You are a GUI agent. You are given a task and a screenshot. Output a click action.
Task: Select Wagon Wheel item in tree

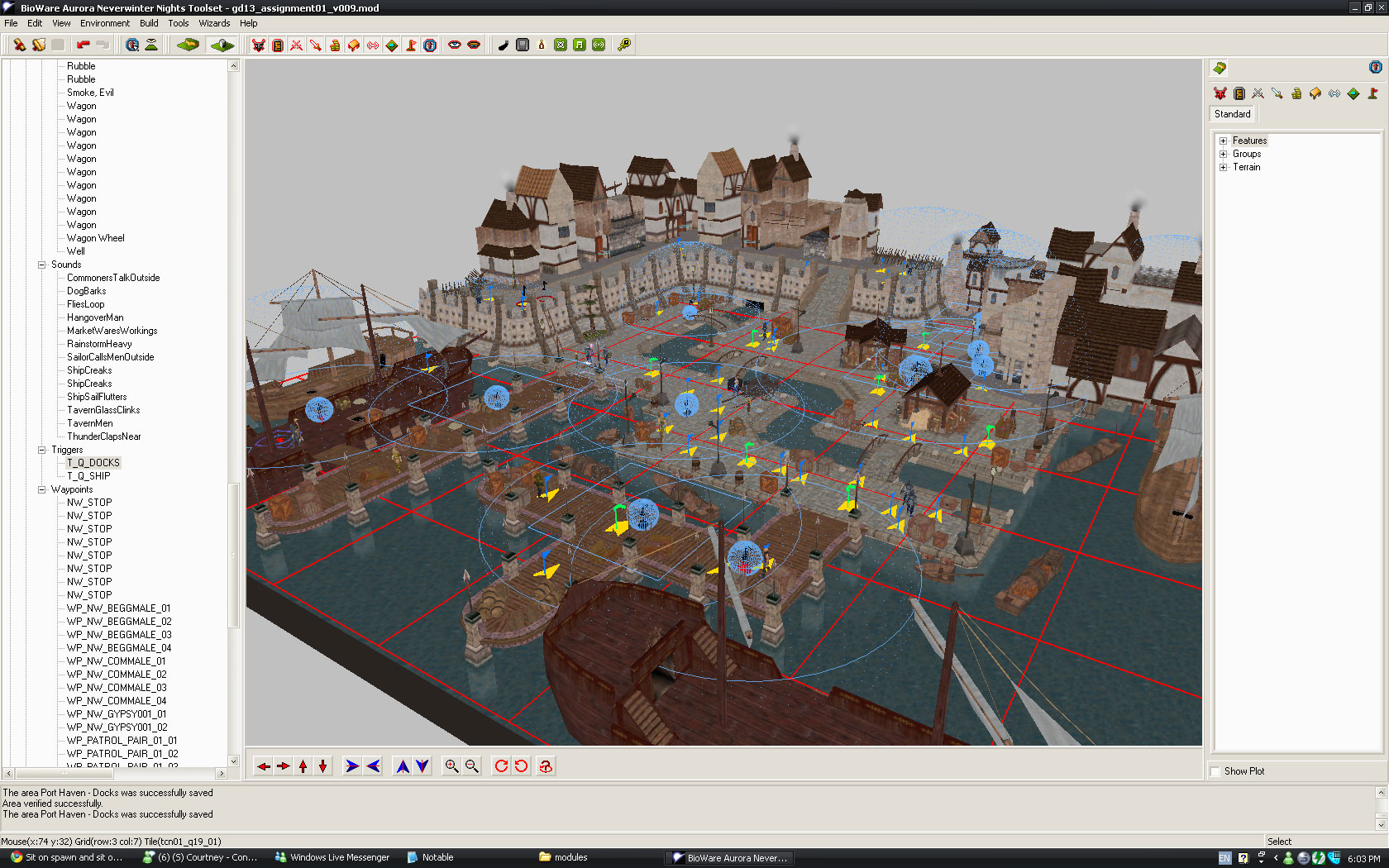(96, 238)
